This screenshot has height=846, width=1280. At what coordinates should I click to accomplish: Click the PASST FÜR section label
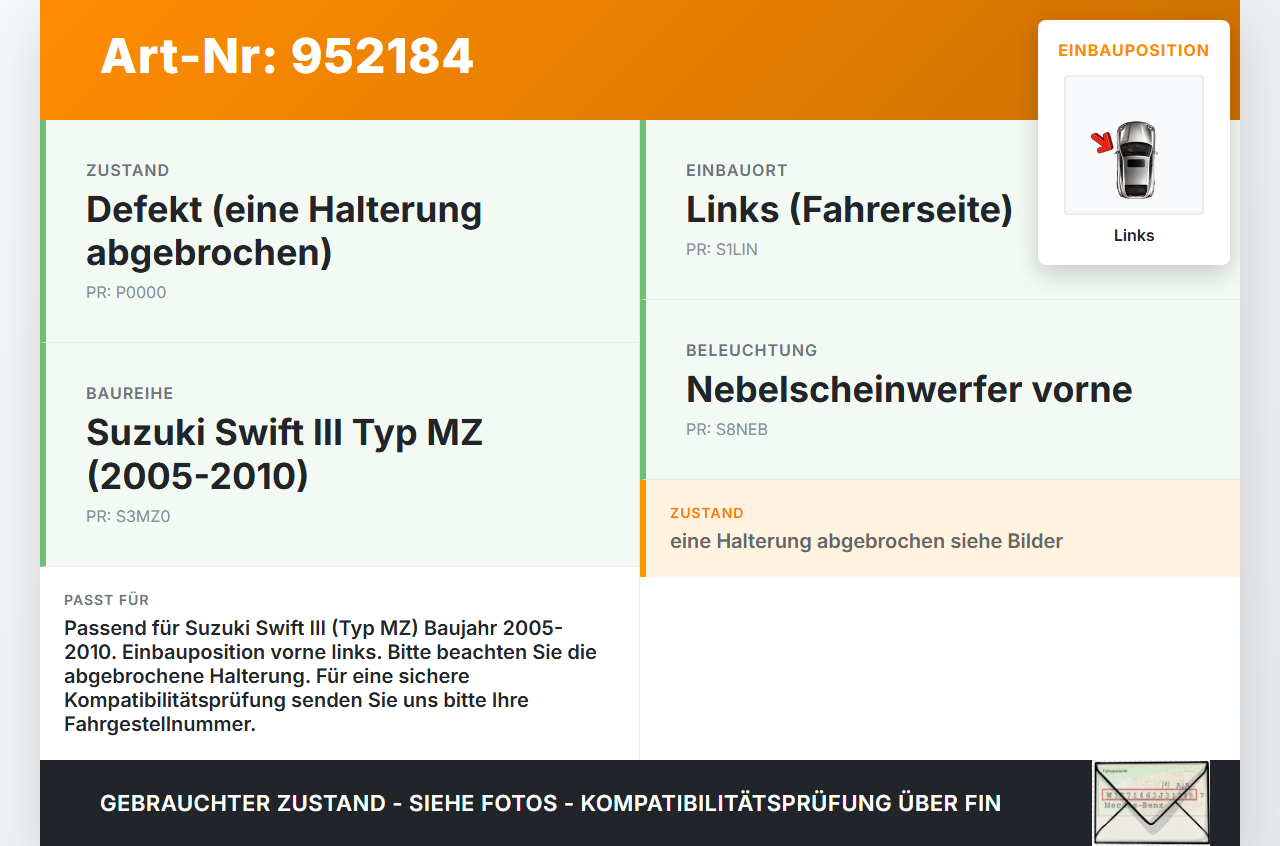pos(107,600)
